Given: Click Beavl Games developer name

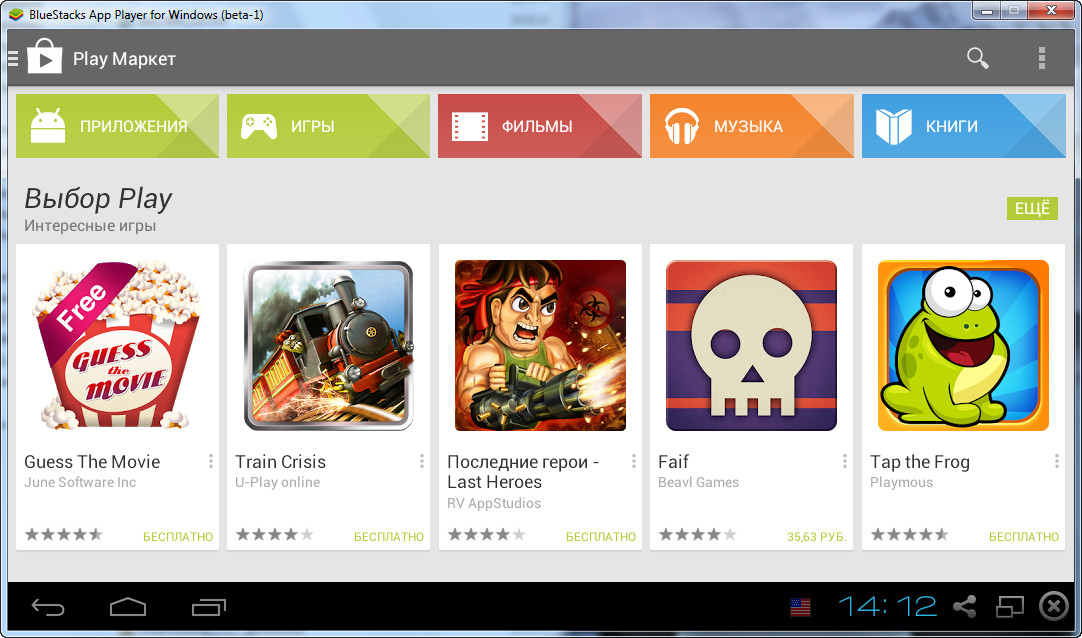Looking at the screenshot, I should 698,482.
